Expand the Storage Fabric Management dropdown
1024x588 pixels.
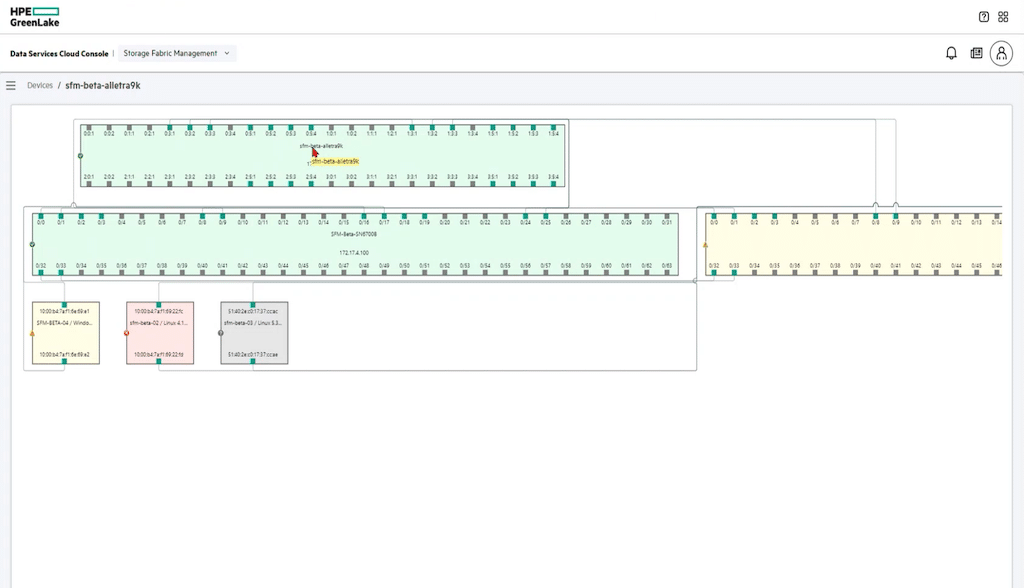tap(177, 54)
